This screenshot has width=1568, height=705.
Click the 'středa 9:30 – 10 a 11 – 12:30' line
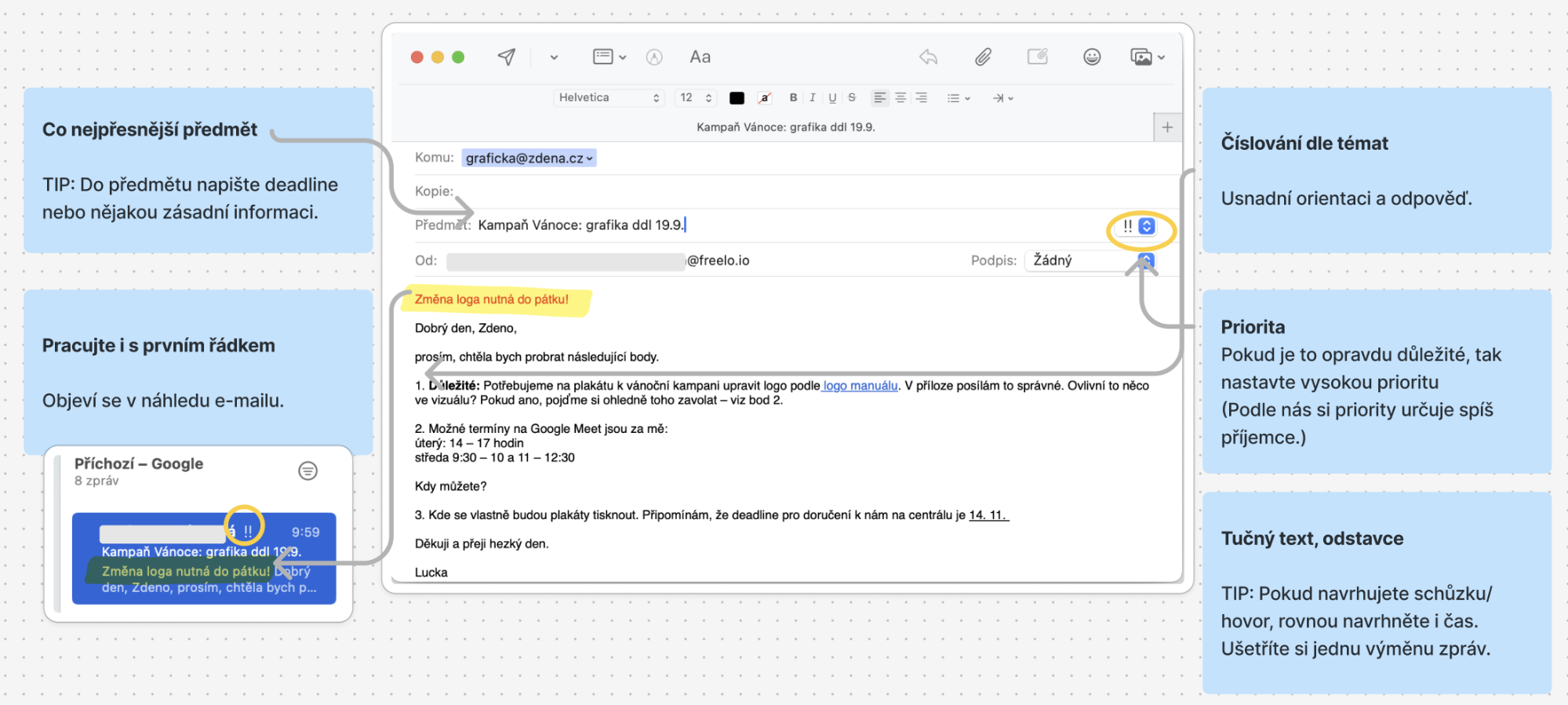[494, 458]
